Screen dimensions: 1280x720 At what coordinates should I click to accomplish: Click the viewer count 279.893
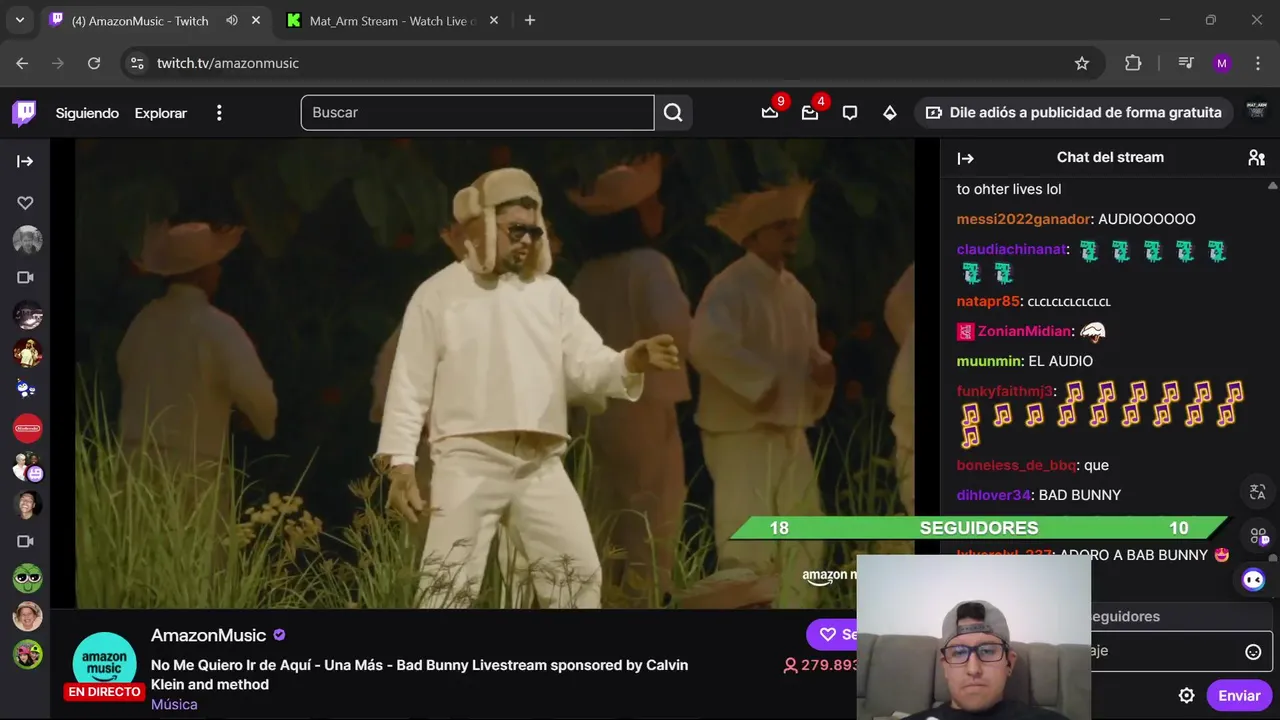820,665
